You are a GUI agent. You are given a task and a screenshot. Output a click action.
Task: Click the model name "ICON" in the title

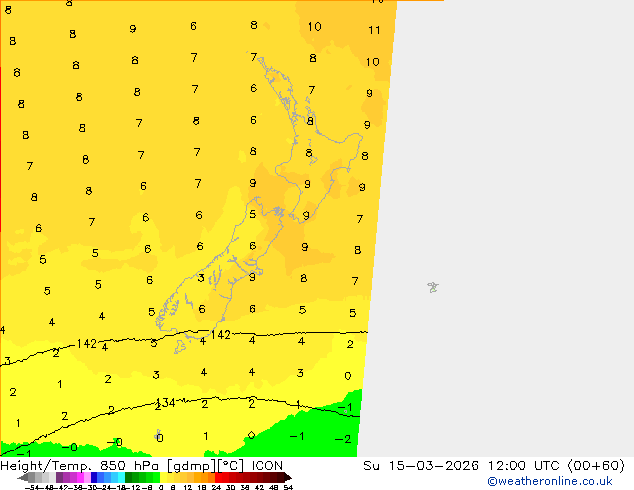pyautogui.click(x=267, y=466)
